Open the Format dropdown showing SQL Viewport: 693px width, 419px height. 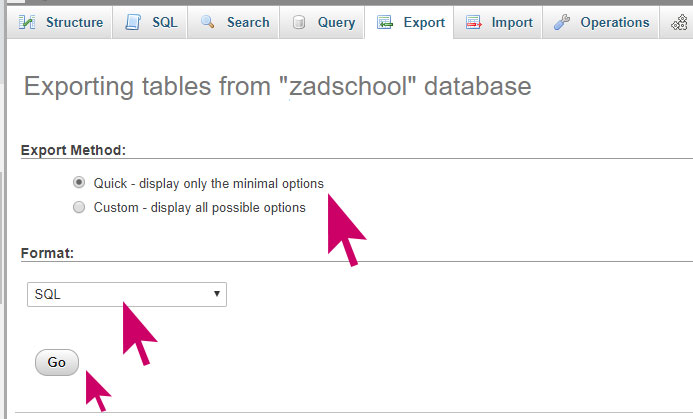[x=127, y=294]
